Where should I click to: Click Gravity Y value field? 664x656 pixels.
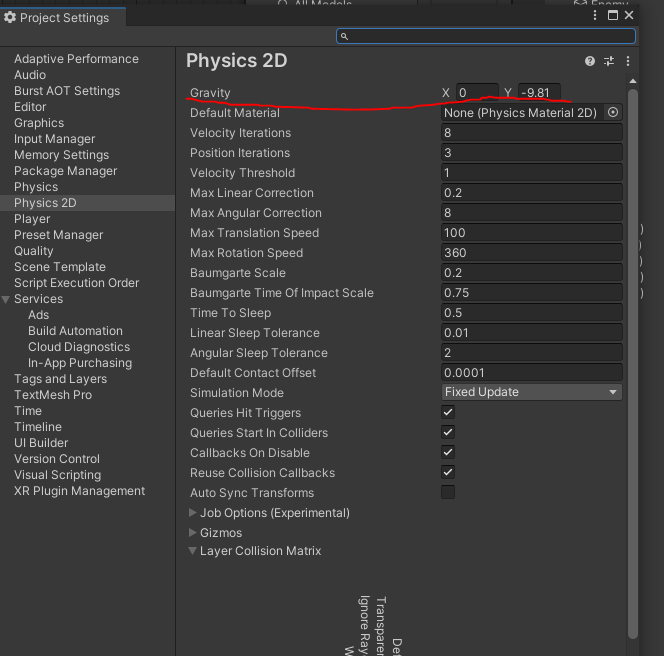[540, 92]
